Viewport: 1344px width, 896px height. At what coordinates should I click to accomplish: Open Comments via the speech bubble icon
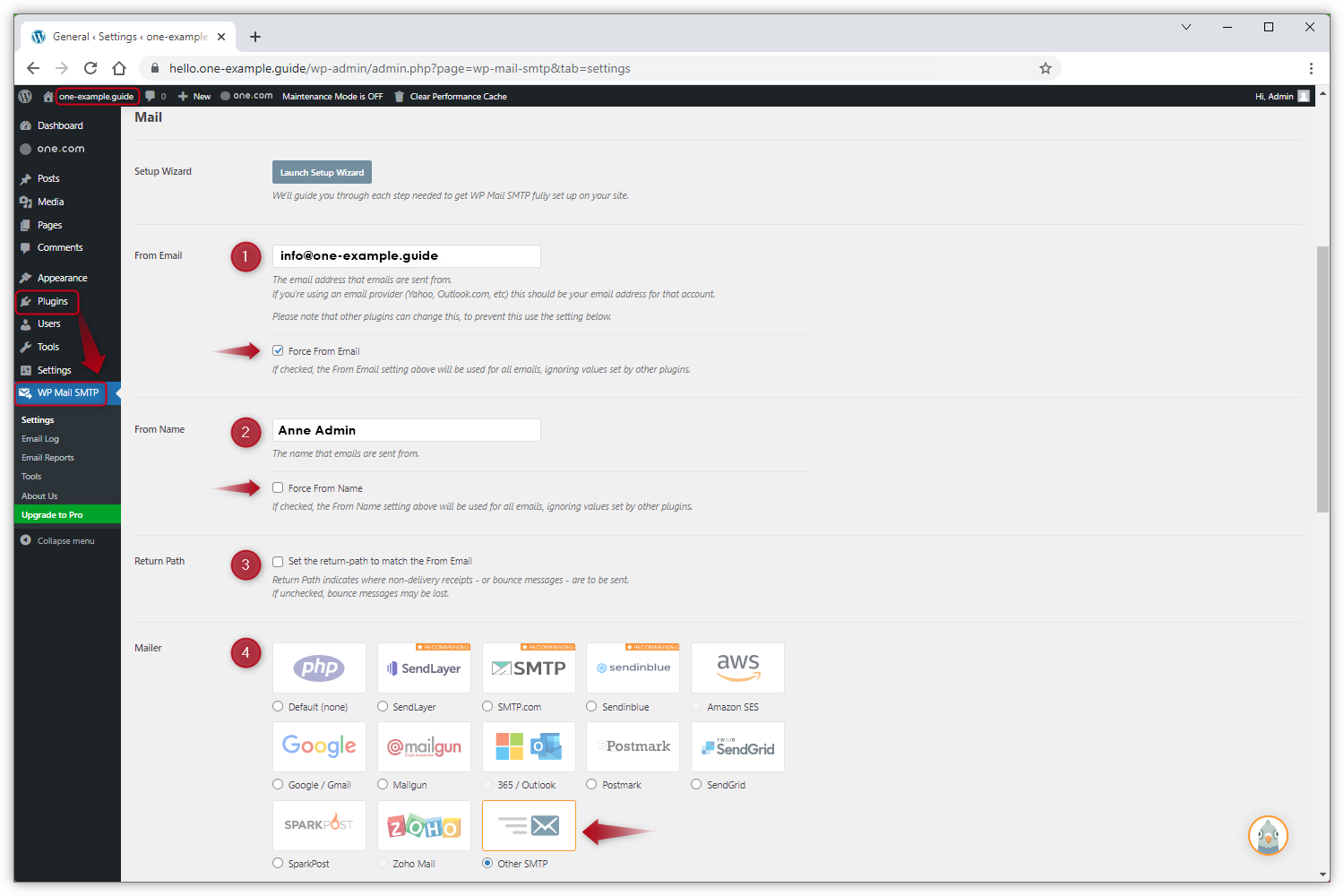[x=26, y=247]
